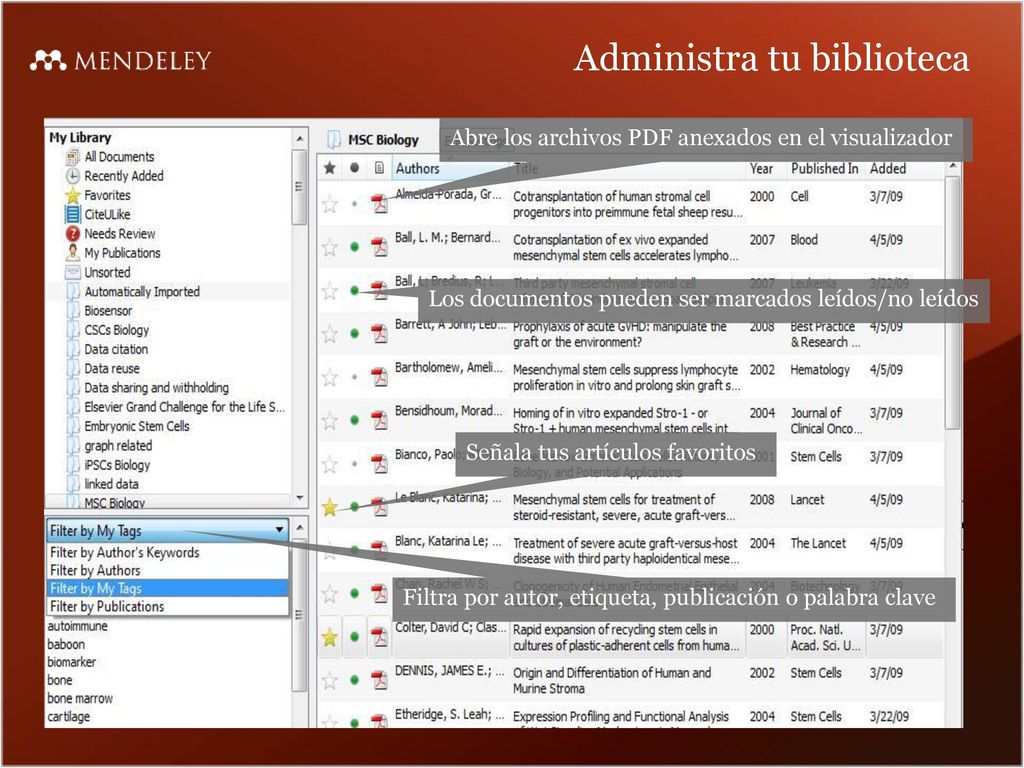Screen dimensions: 1024x768
Task: Select Elsevier Grand Challenge collection
Action: [184, 407]
